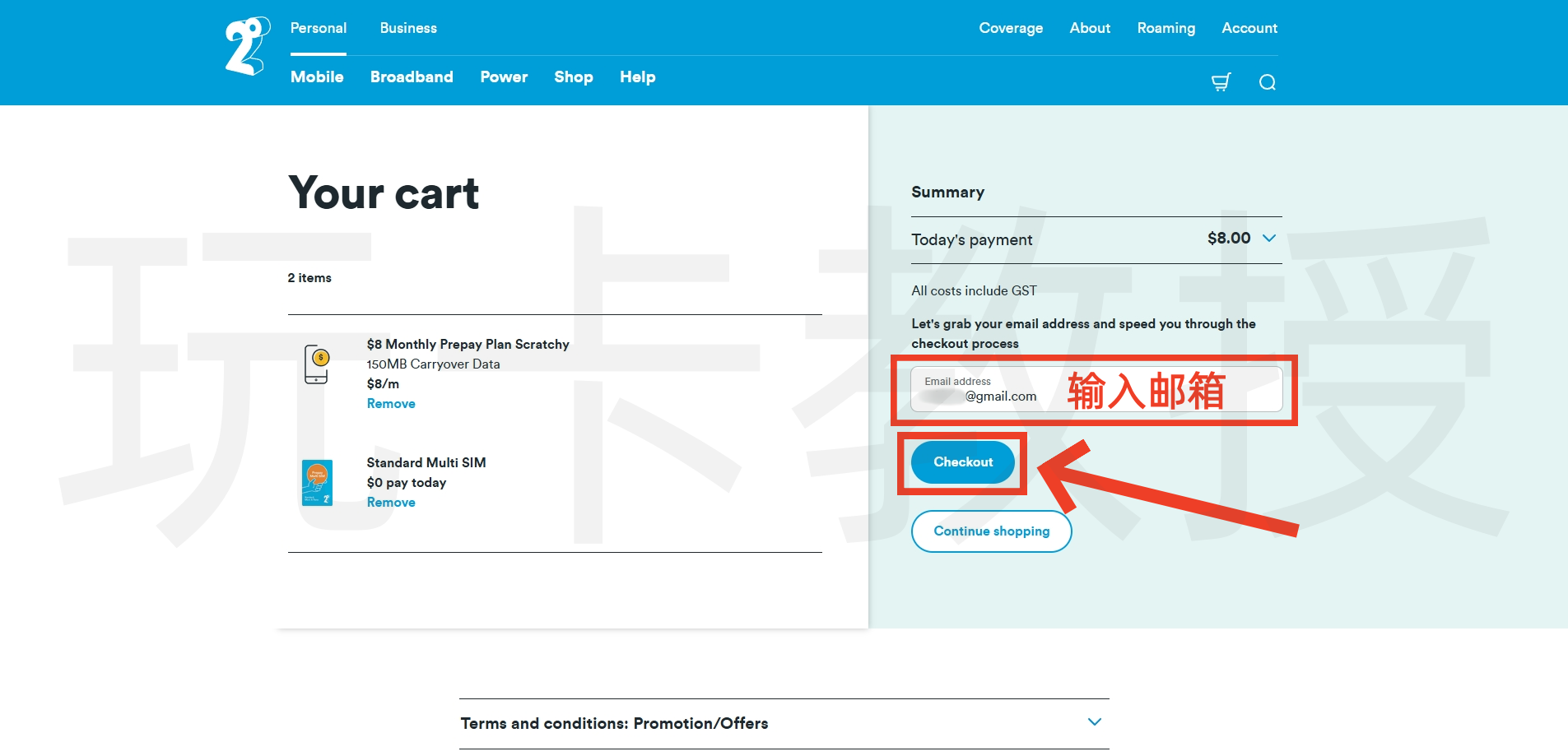Click the 'Summary' heading

click(x=947, y=192)
